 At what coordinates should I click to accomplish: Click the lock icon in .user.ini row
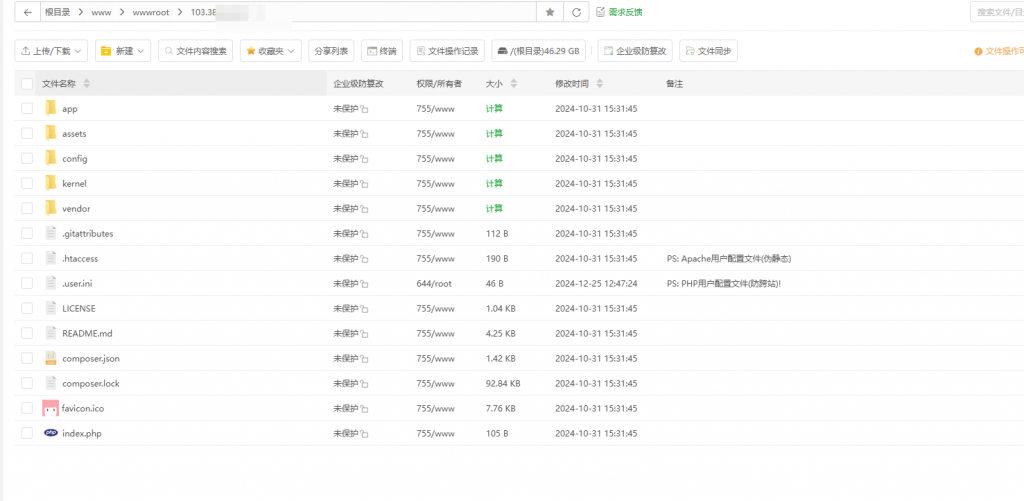click(x=364, y=283)
